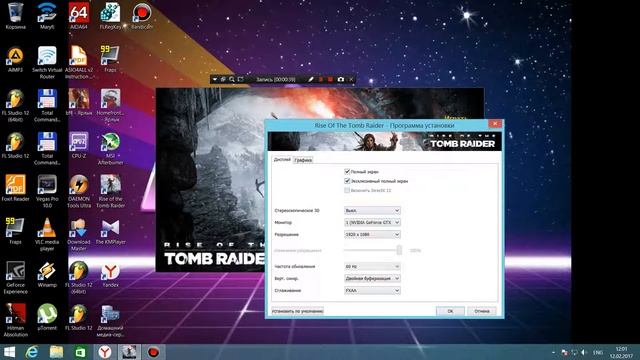Click the Отмена button

[482, 311]
